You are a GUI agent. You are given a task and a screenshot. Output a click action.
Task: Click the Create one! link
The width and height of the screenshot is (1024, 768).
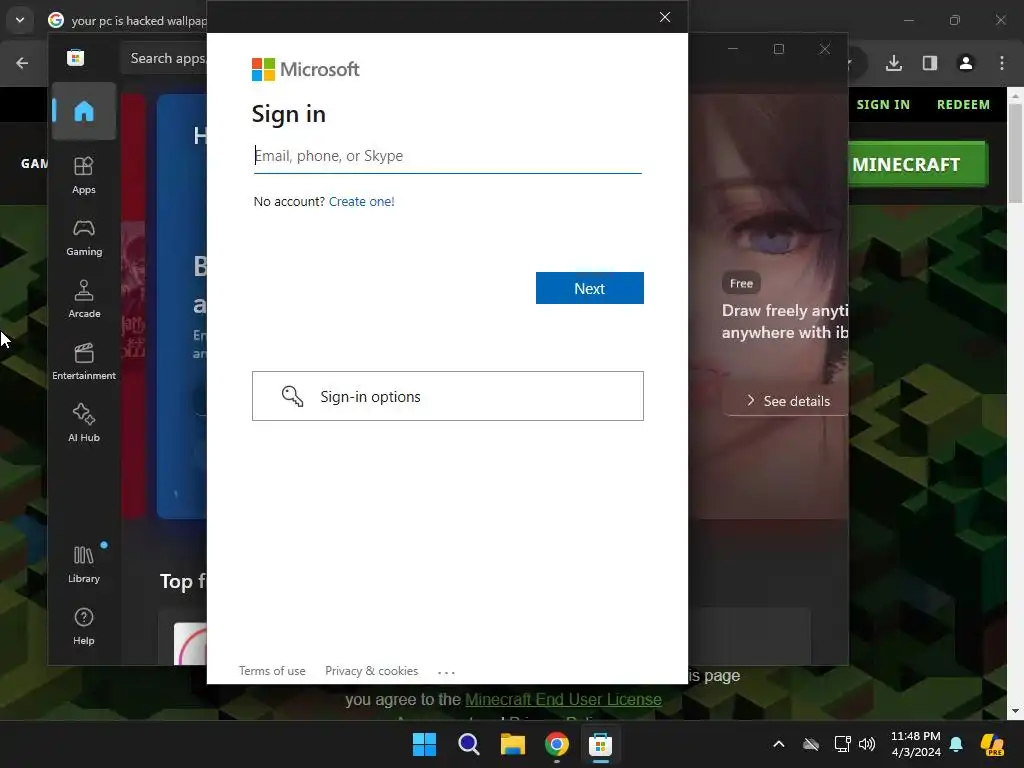pos(361,201)
